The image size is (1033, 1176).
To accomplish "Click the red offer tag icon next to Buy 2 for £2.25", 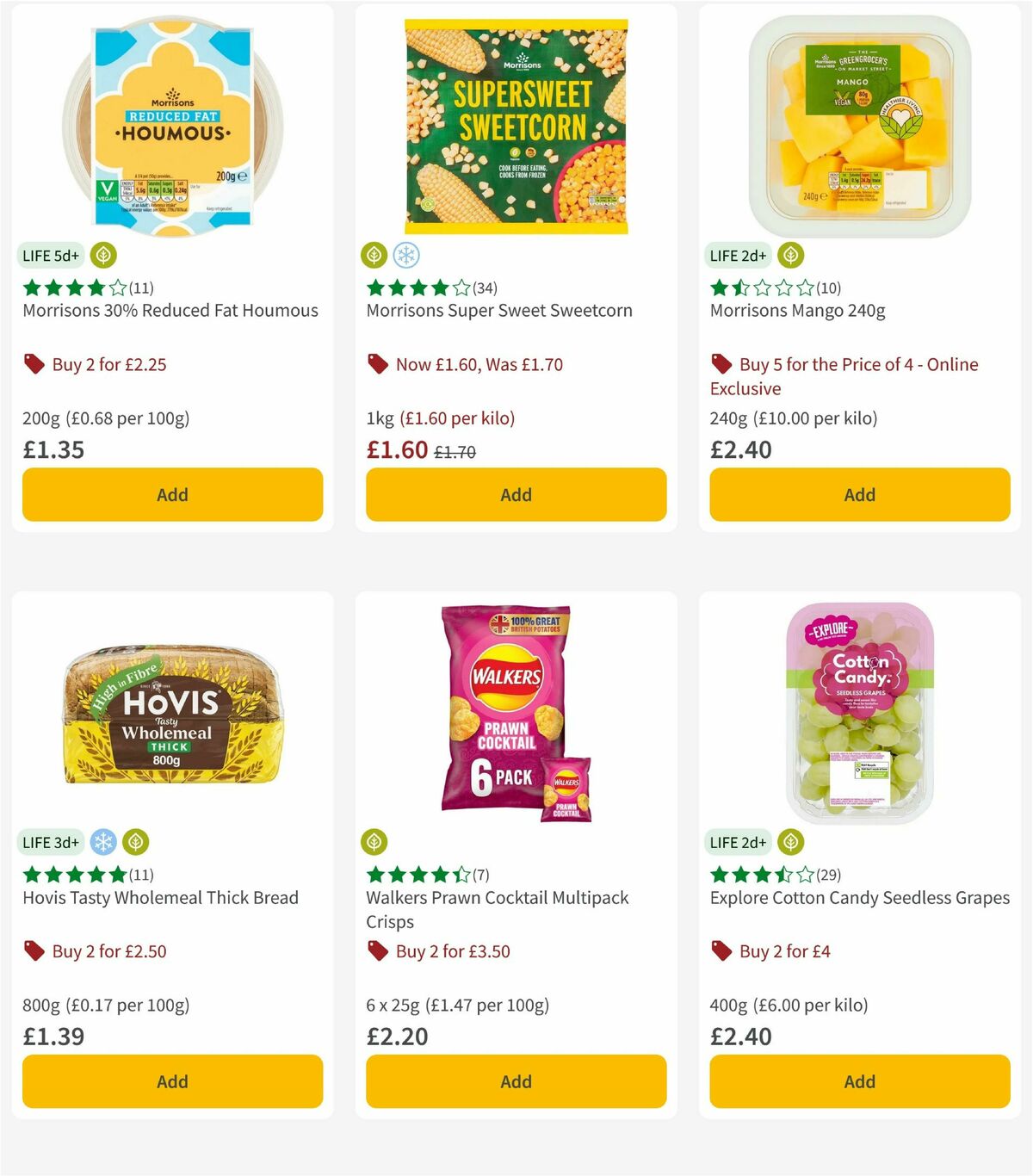I will click(x=34, y=364).
